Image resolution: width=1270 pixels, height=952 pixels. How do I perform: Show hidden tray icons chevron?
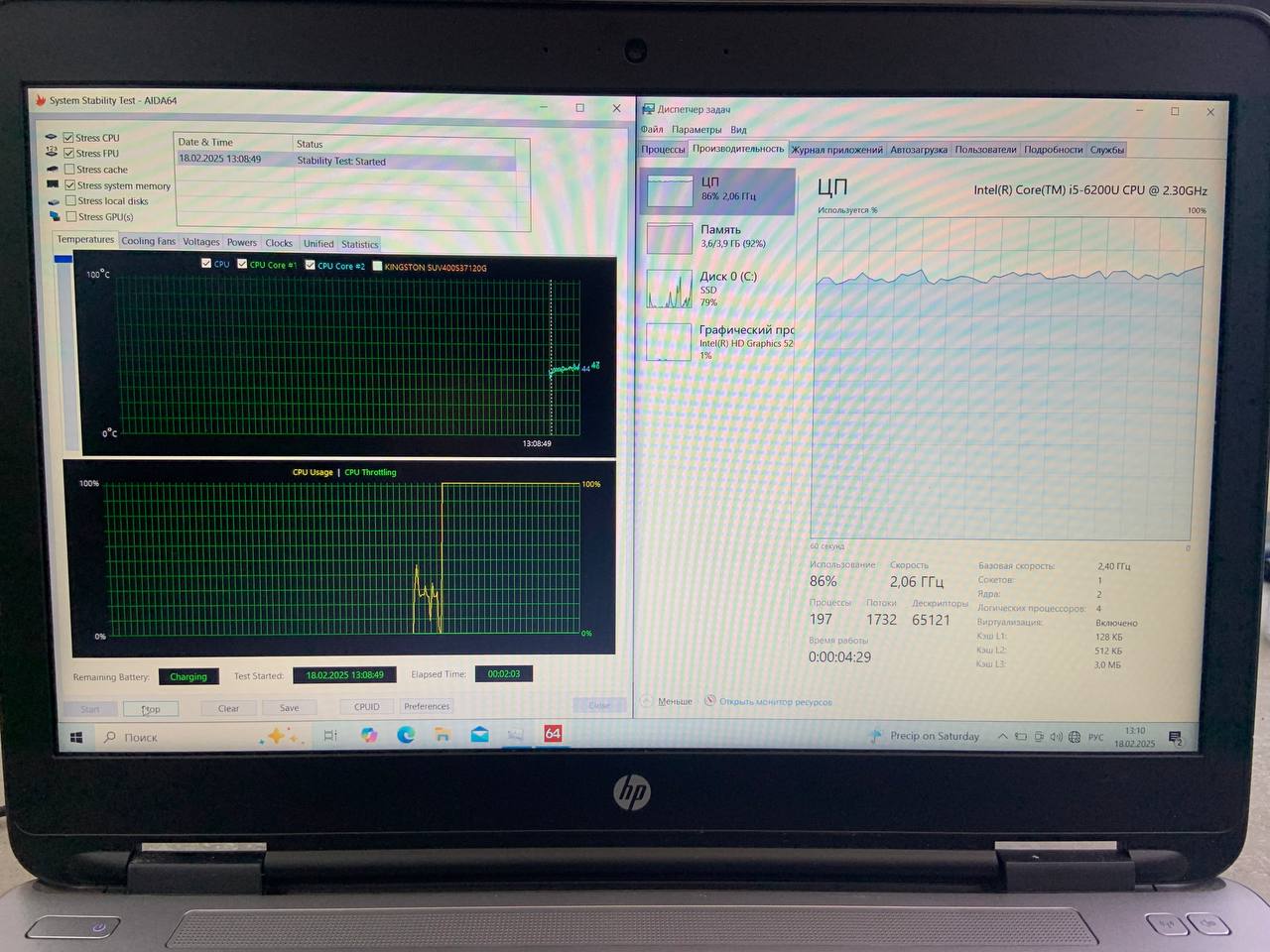pyautogui.click(x=1002, y=737)
